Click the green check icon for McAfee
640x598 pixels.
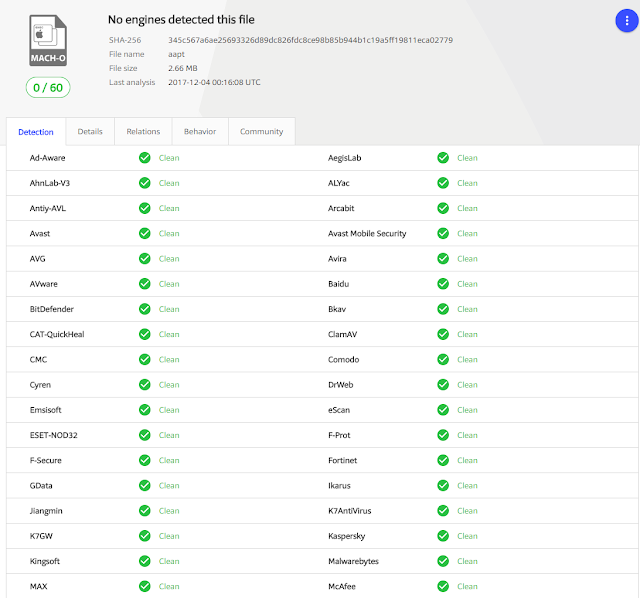point(443,586)
